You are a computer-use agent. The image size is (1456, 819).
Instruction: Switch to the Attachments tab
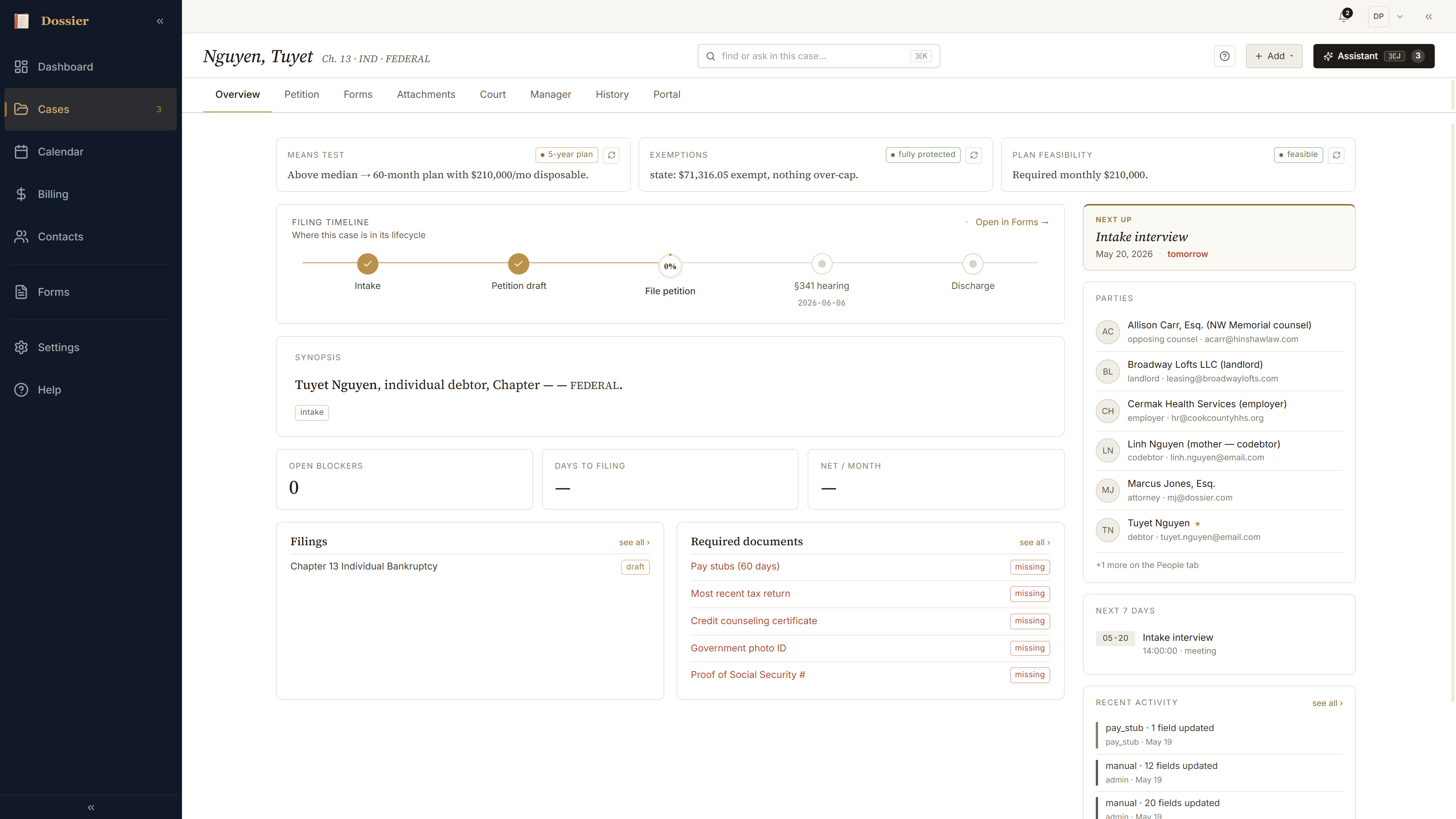[x=425, y=94]
